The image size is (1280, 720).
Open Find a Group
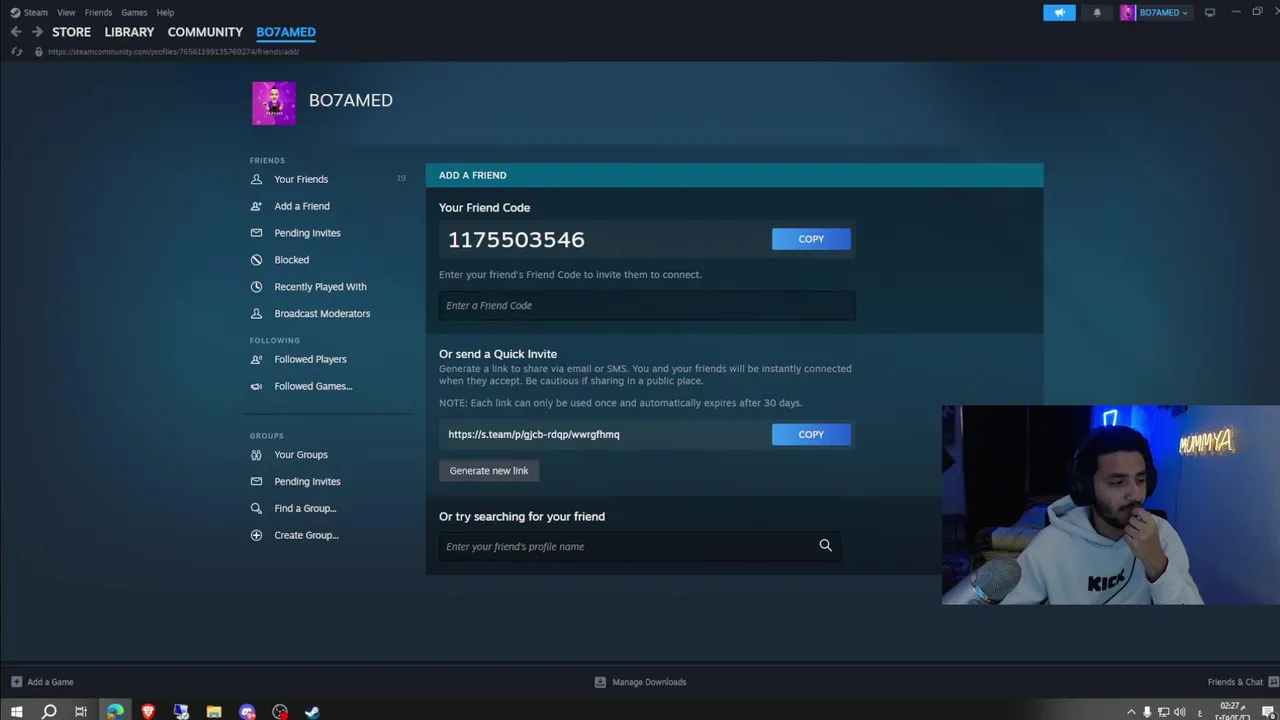305,509
